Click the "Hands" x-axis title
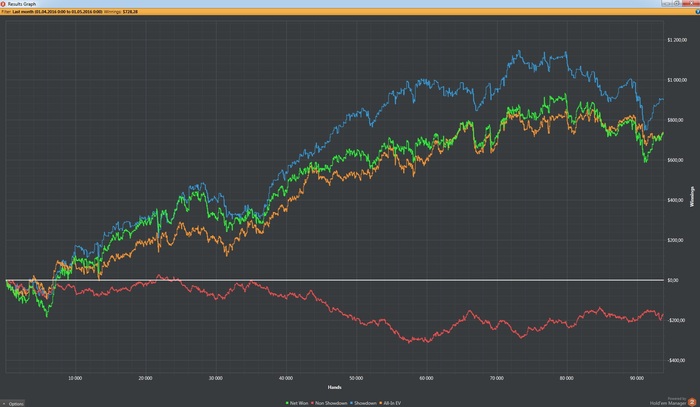 click(334, 387)
